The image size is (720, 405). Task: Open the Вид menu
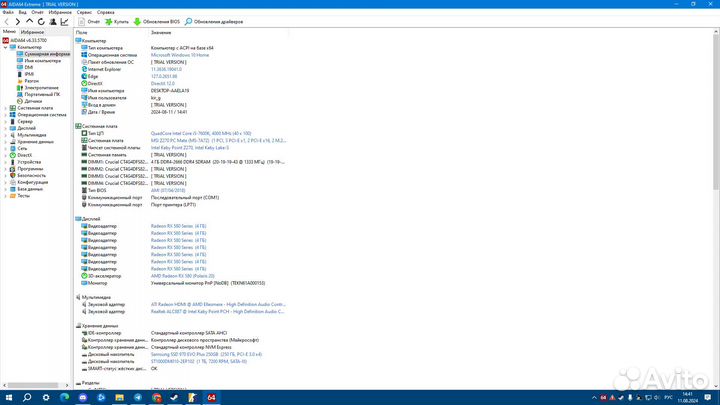pos(22,12)
